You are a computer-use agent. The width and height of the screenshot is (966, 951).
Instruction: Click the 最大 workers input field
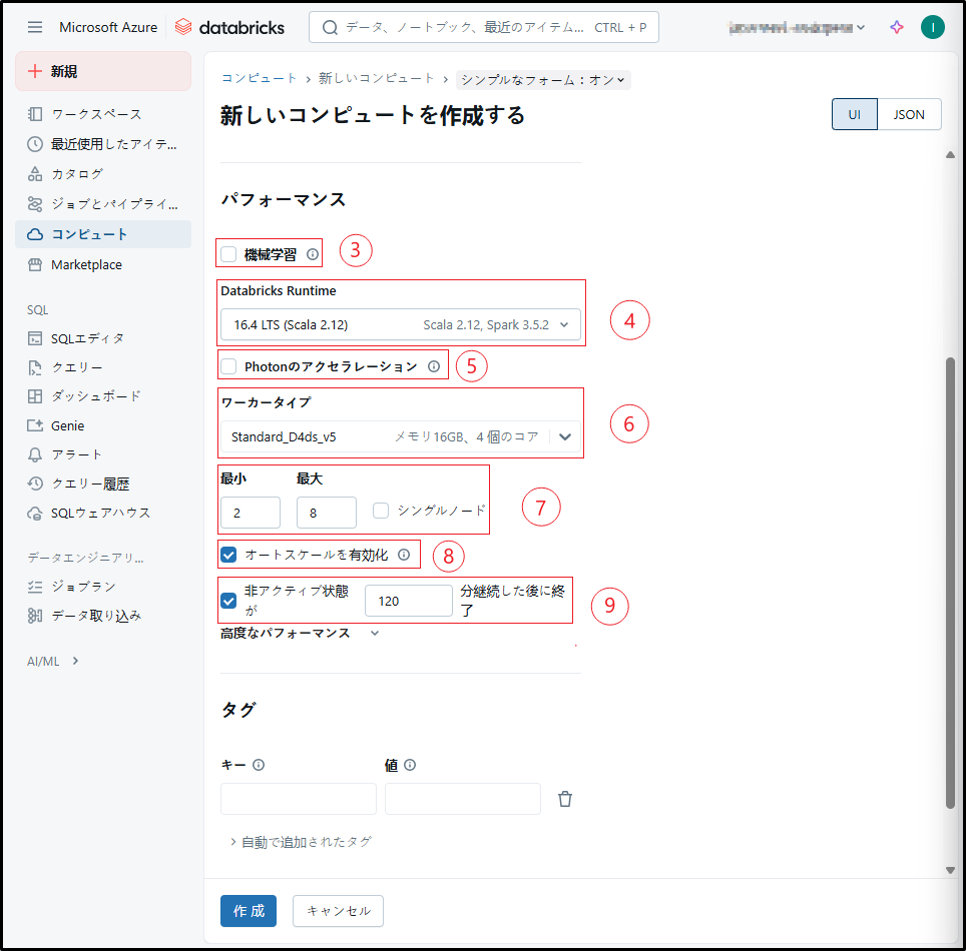click(x=326, y=512)
